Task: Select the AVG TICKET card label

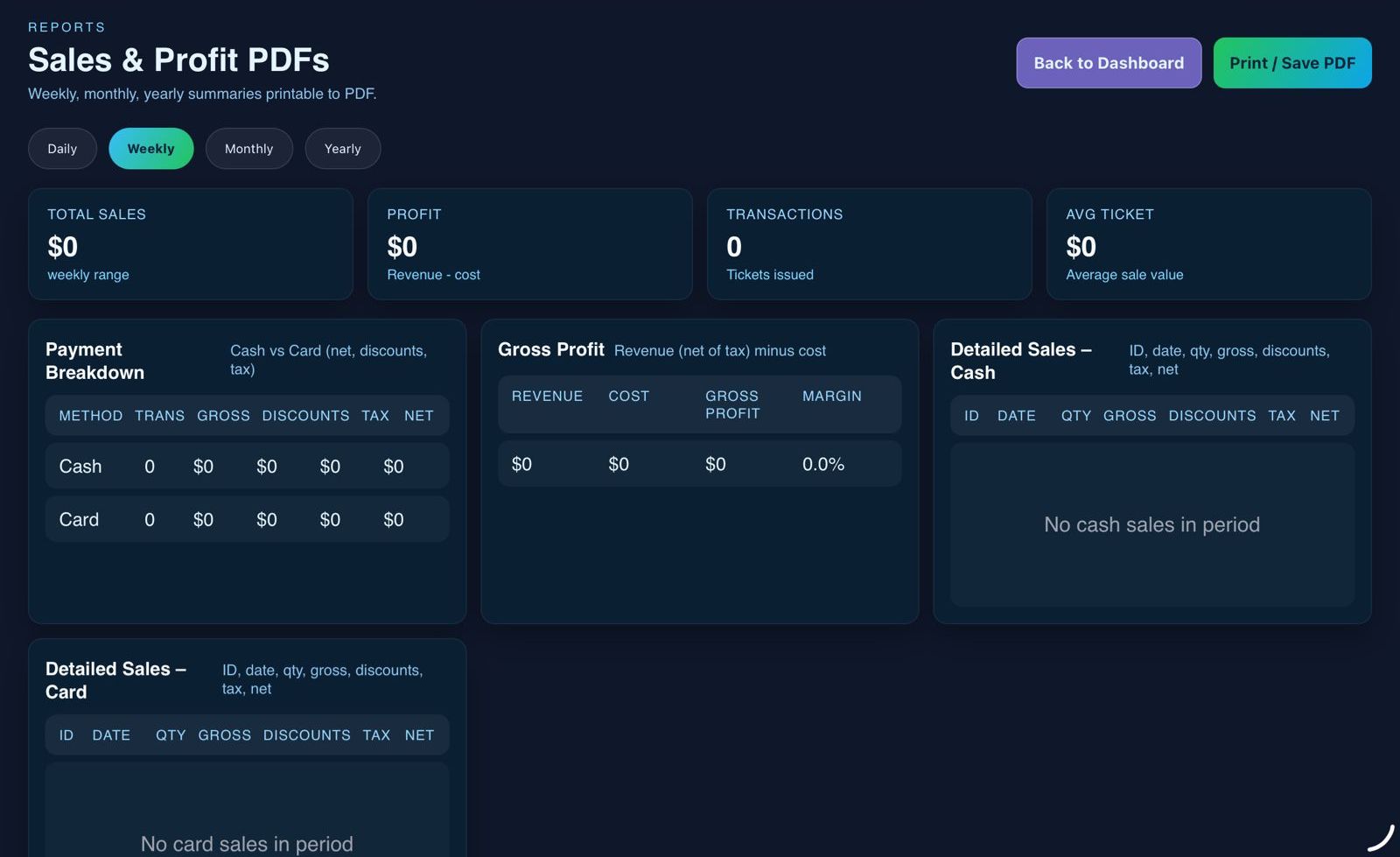Action: tap(1109, 214)
